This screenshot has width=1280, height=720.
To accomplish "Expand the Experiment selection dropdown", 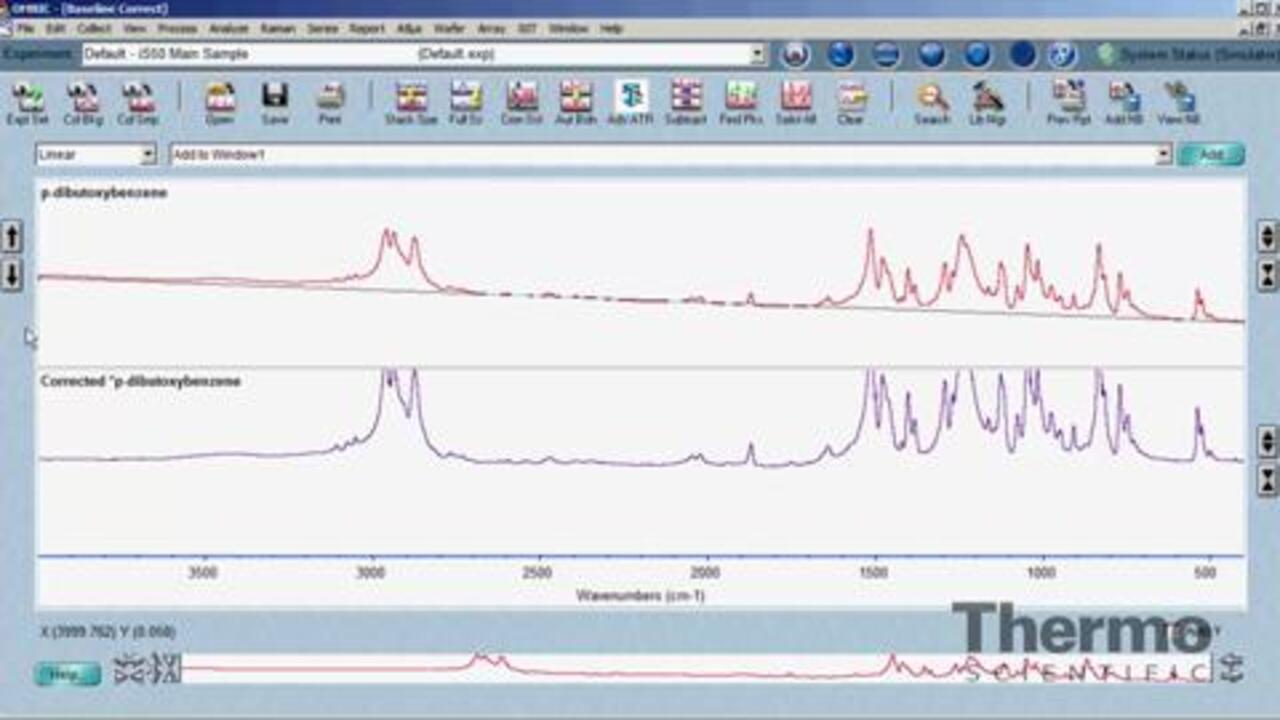I will click(757, 54).
